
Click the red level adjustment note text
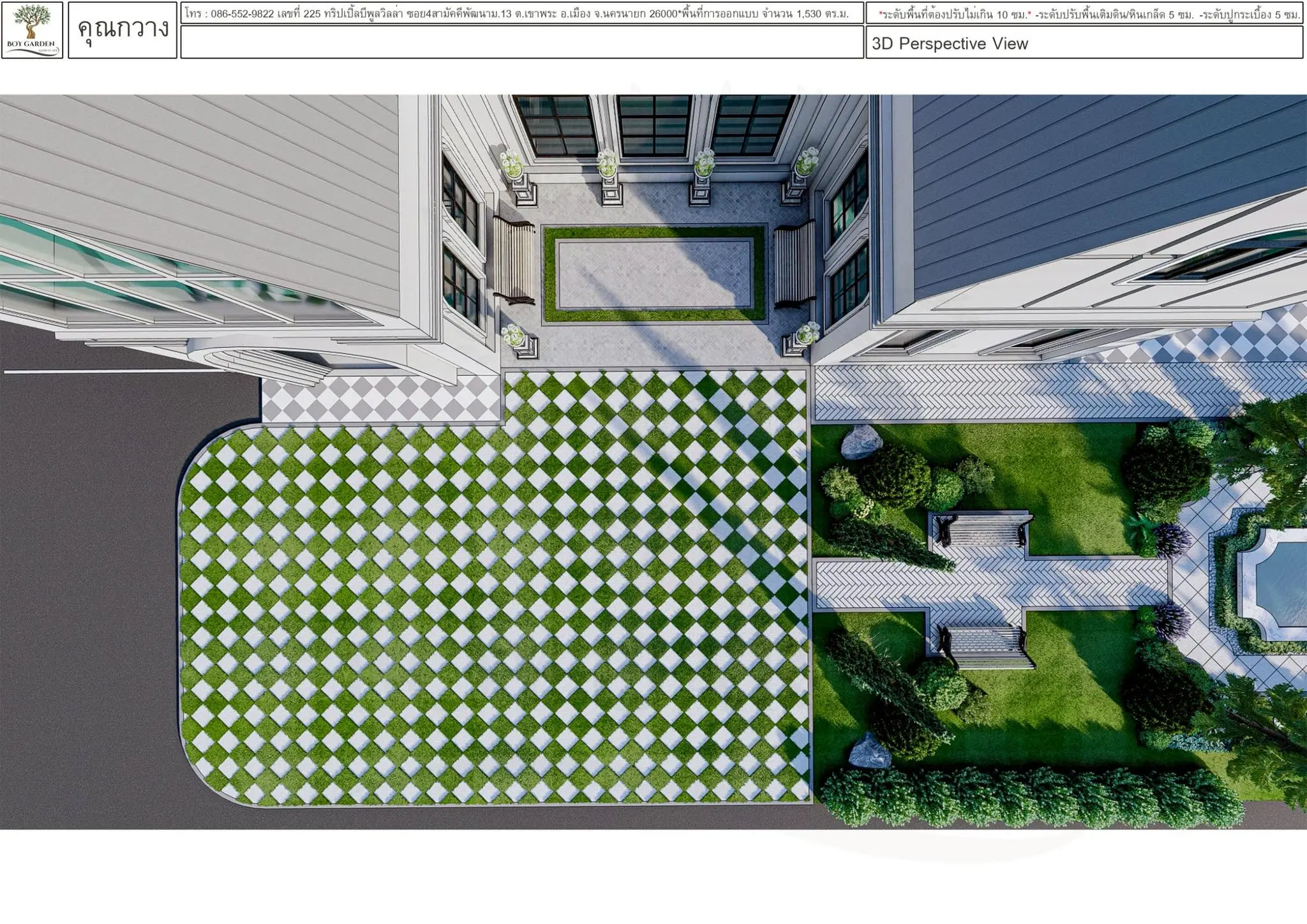954,14
